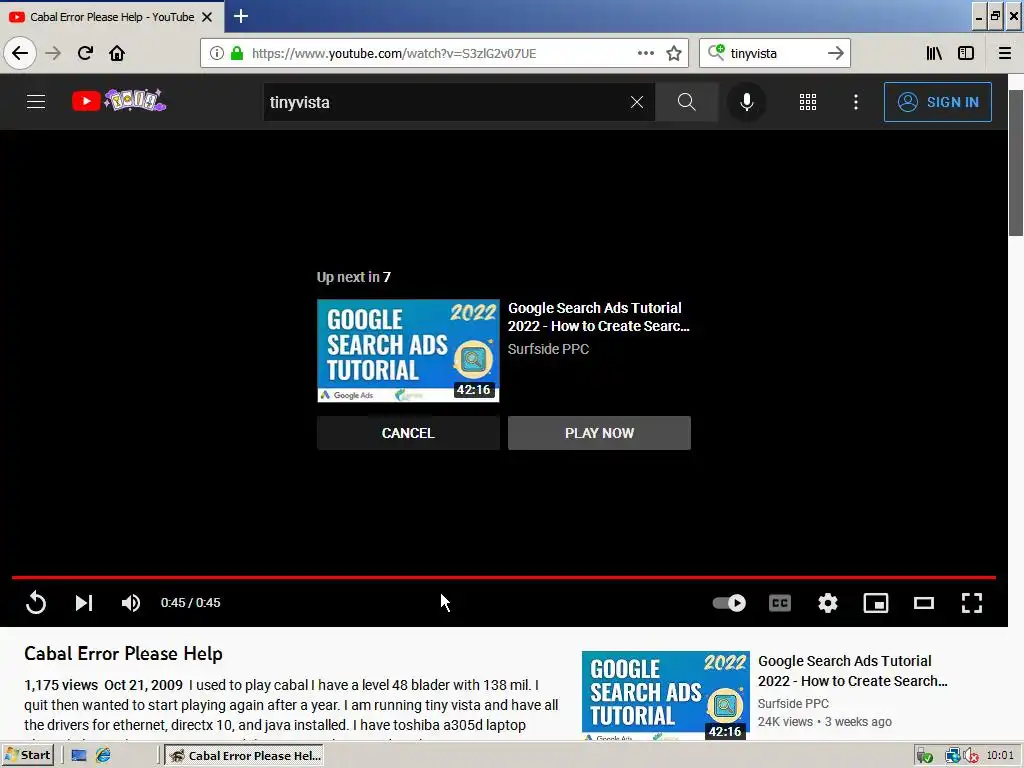Open the player settings gear
1024x768 pixels.
[827, 603]
